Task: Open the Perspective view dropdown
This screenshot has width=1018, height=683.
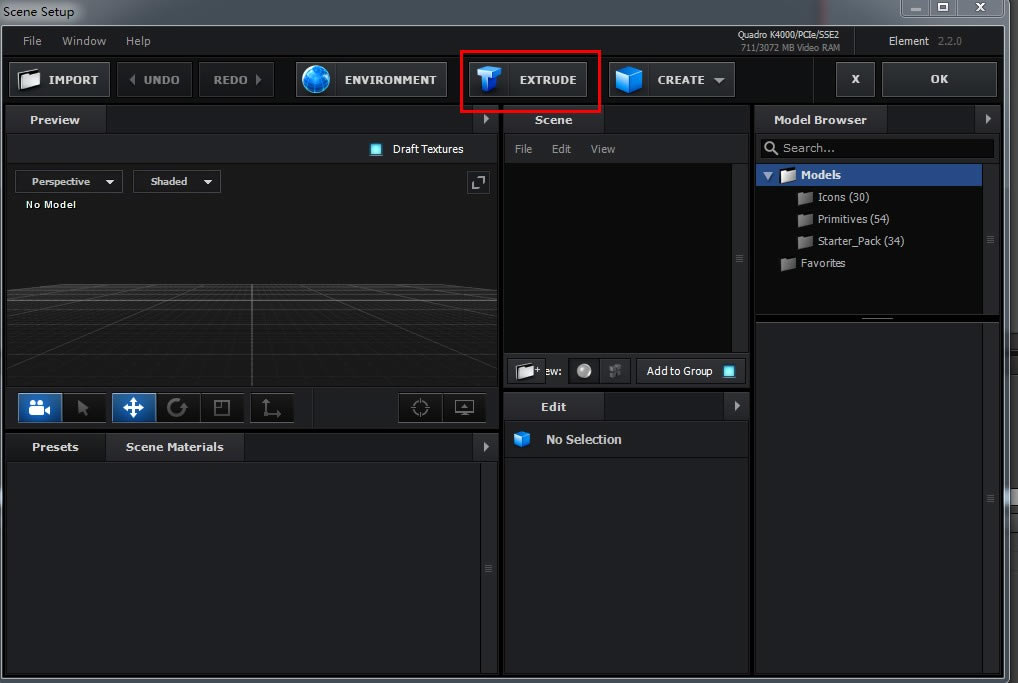Action: [x=69, y=182]
